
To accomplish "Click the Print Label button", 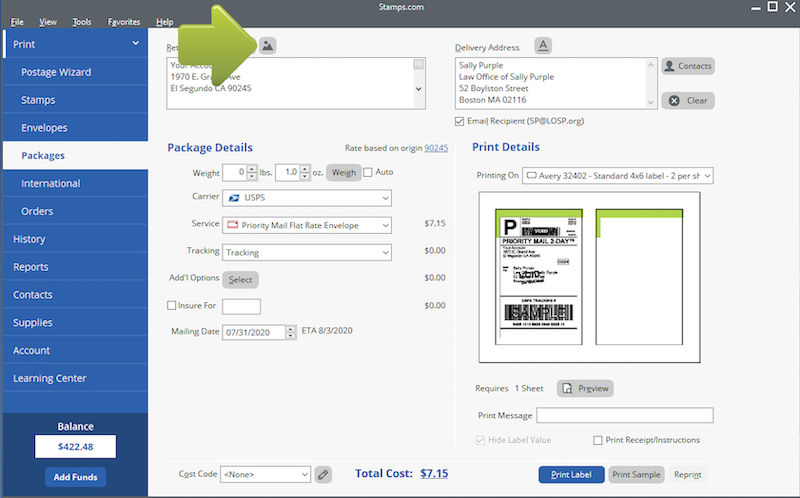I will (x=571, y=474).
